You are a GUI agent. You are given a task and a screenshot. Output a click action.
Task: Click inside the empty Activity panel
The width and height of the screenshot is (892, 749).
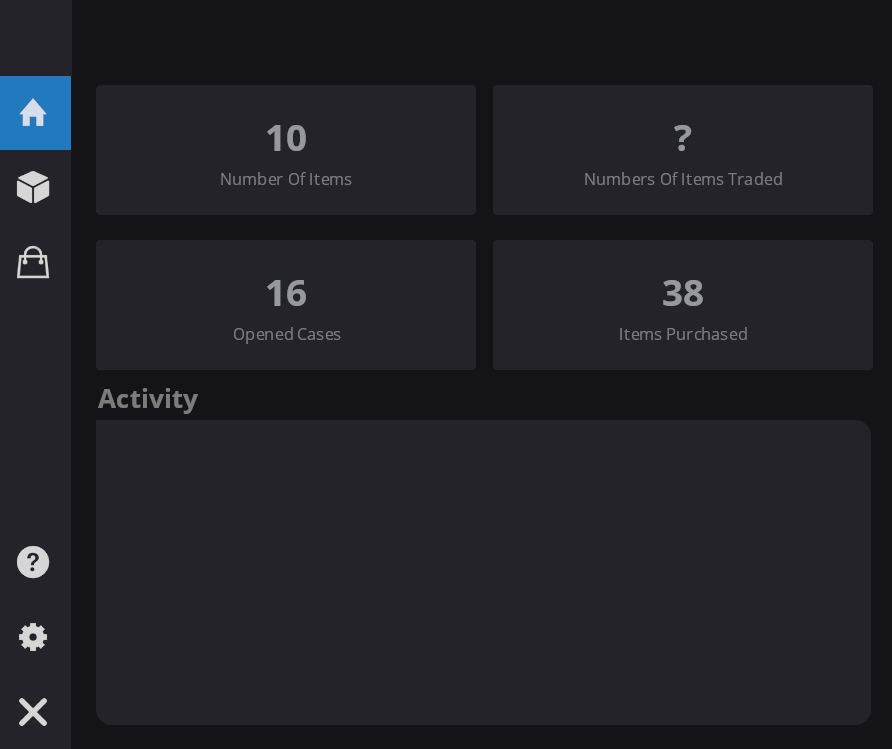483,572
